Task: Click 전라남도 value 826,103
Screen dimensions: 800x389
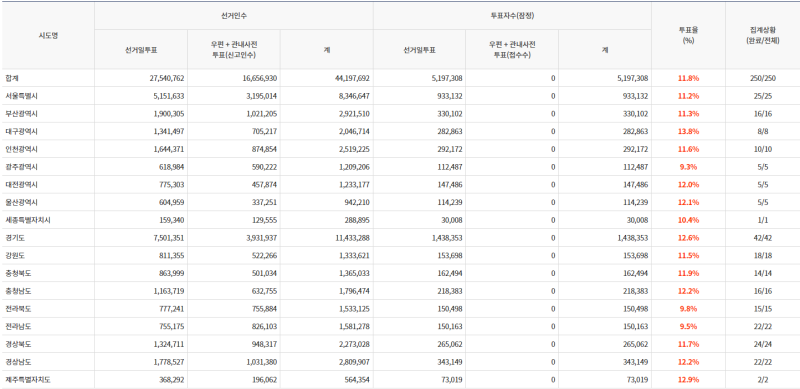Action: [265, 326]
